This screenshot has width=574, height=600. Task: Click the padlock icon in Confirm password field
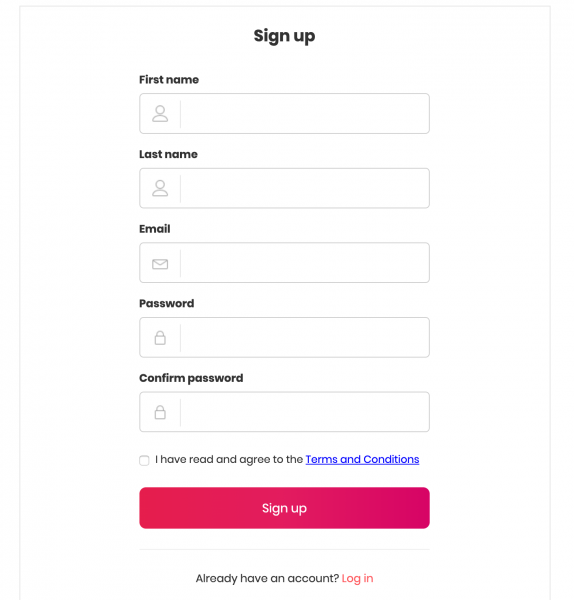click(160, 412)
